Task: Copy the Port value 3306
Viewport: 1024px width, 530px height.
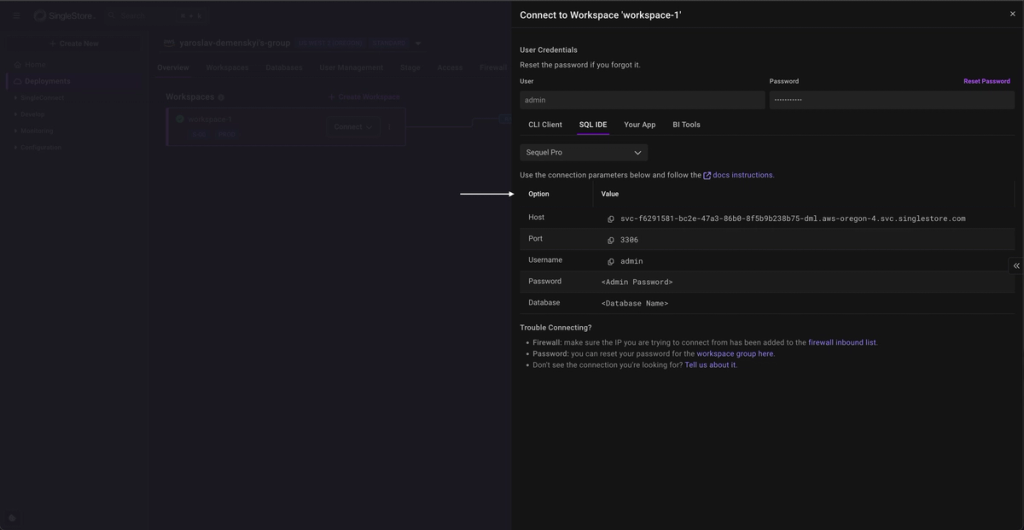Action: (x=611, y=240)
